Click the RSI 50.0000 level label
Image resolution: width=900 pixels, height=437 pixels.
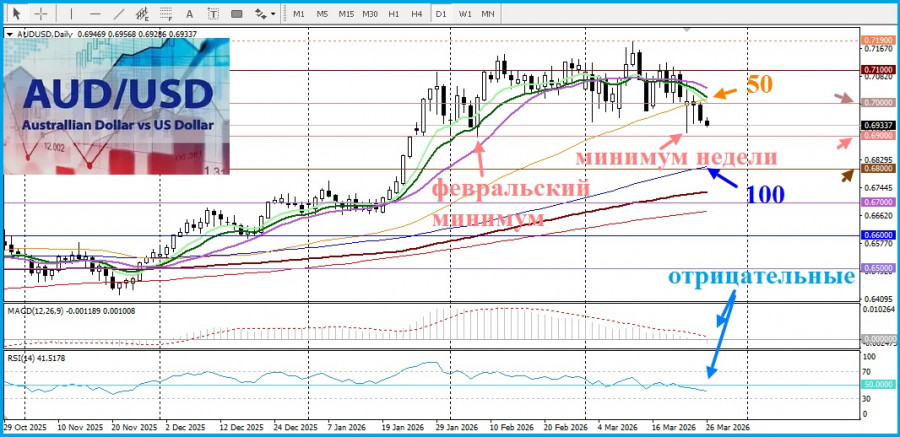click(x=878, y=384)
